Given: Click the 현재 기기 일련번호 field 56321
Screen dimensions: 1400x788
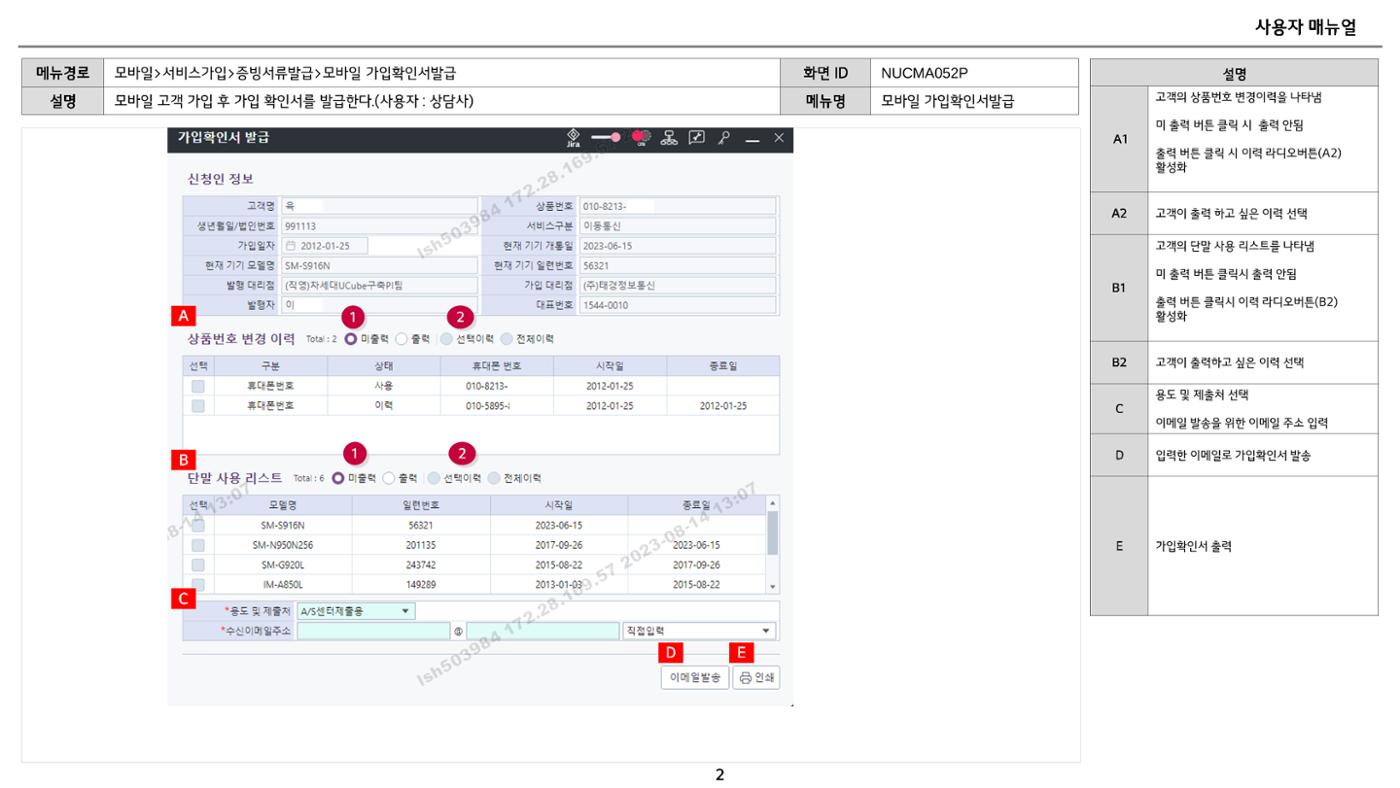Looking at the screenshot, I should (678, 266).
